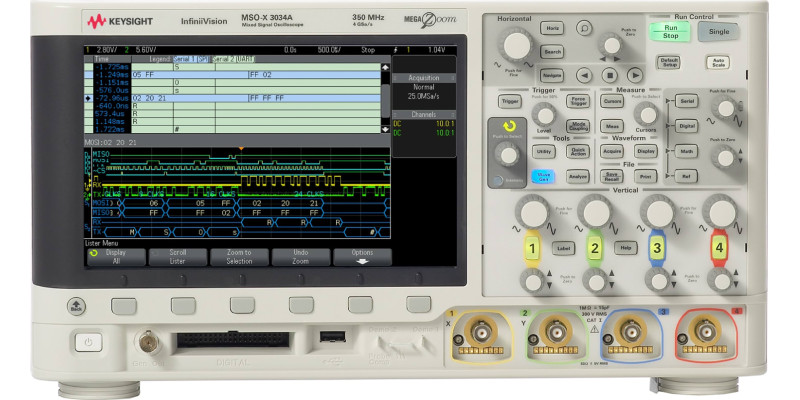Toggle the yellow channel 1 key

tap(532, 248)
